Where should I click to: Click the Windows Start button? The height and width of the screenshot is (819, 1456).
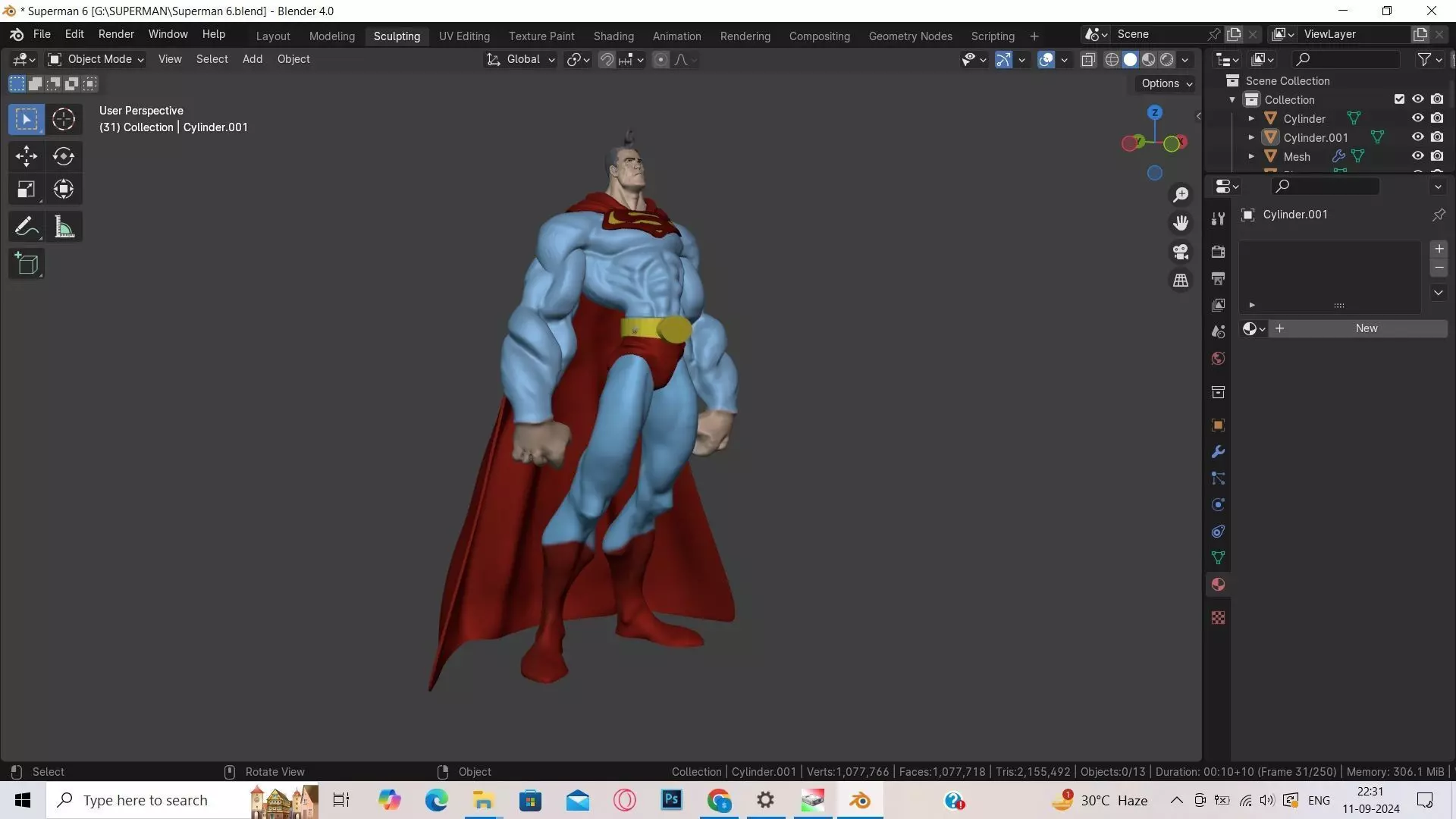coord(23,800)
